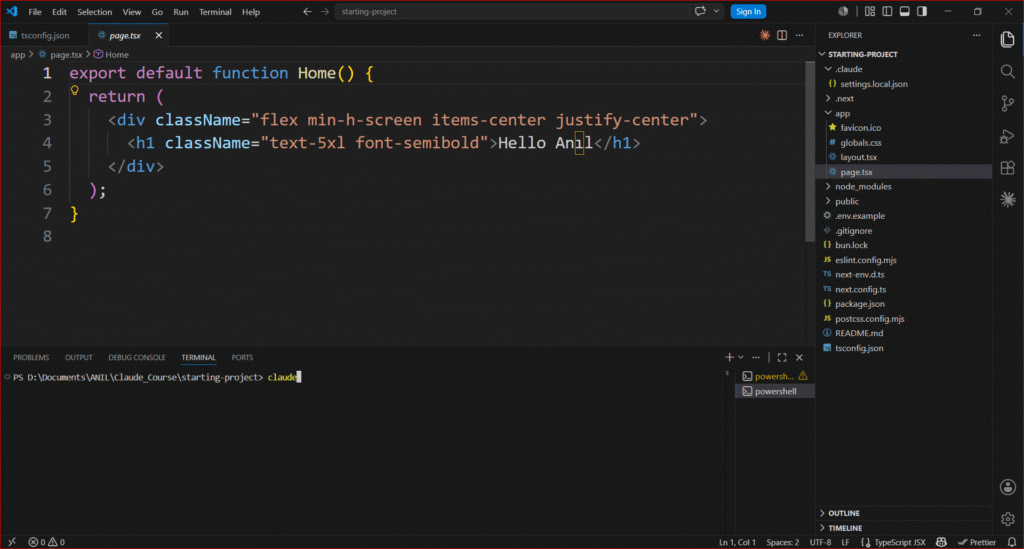Open the Search view icon
This screenshot has height=549, width=1024.
pyautogui.click(x=1008, y=71)
